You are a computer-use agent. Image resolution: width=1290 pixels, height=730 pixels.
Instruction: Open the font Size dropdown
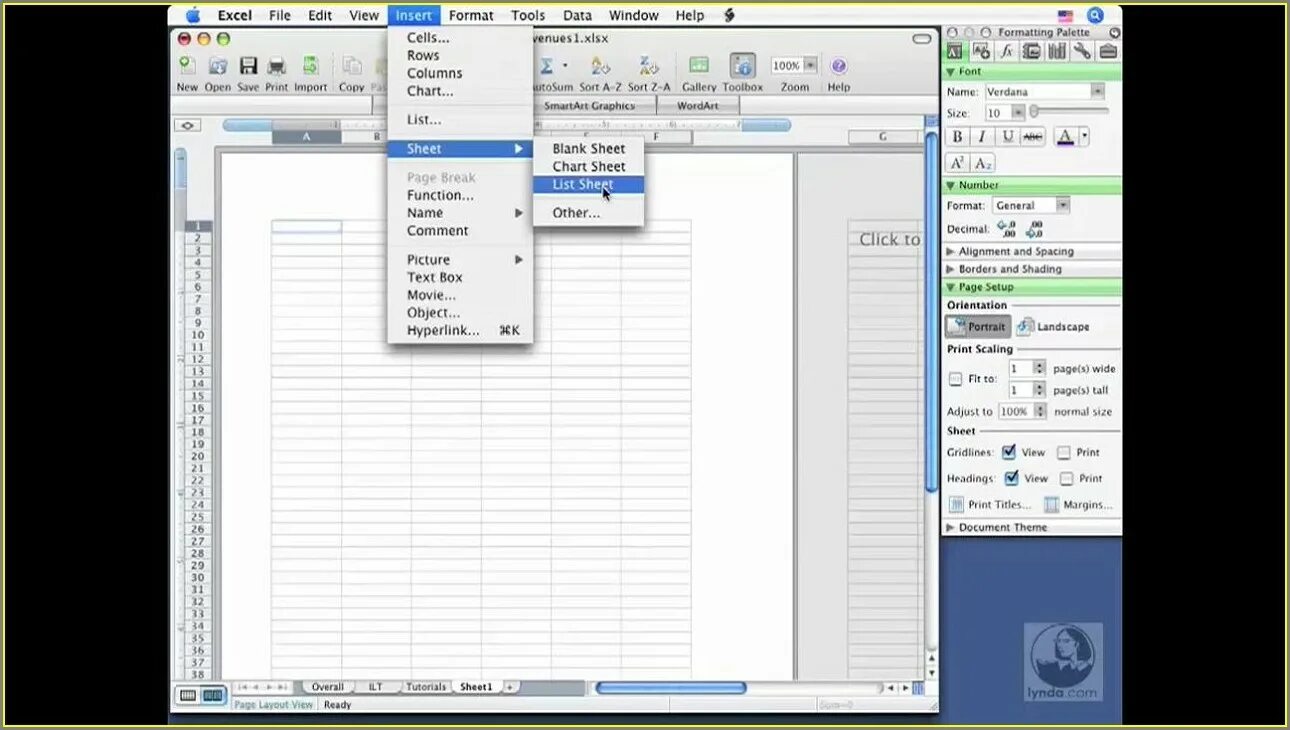coord(1019,113)
